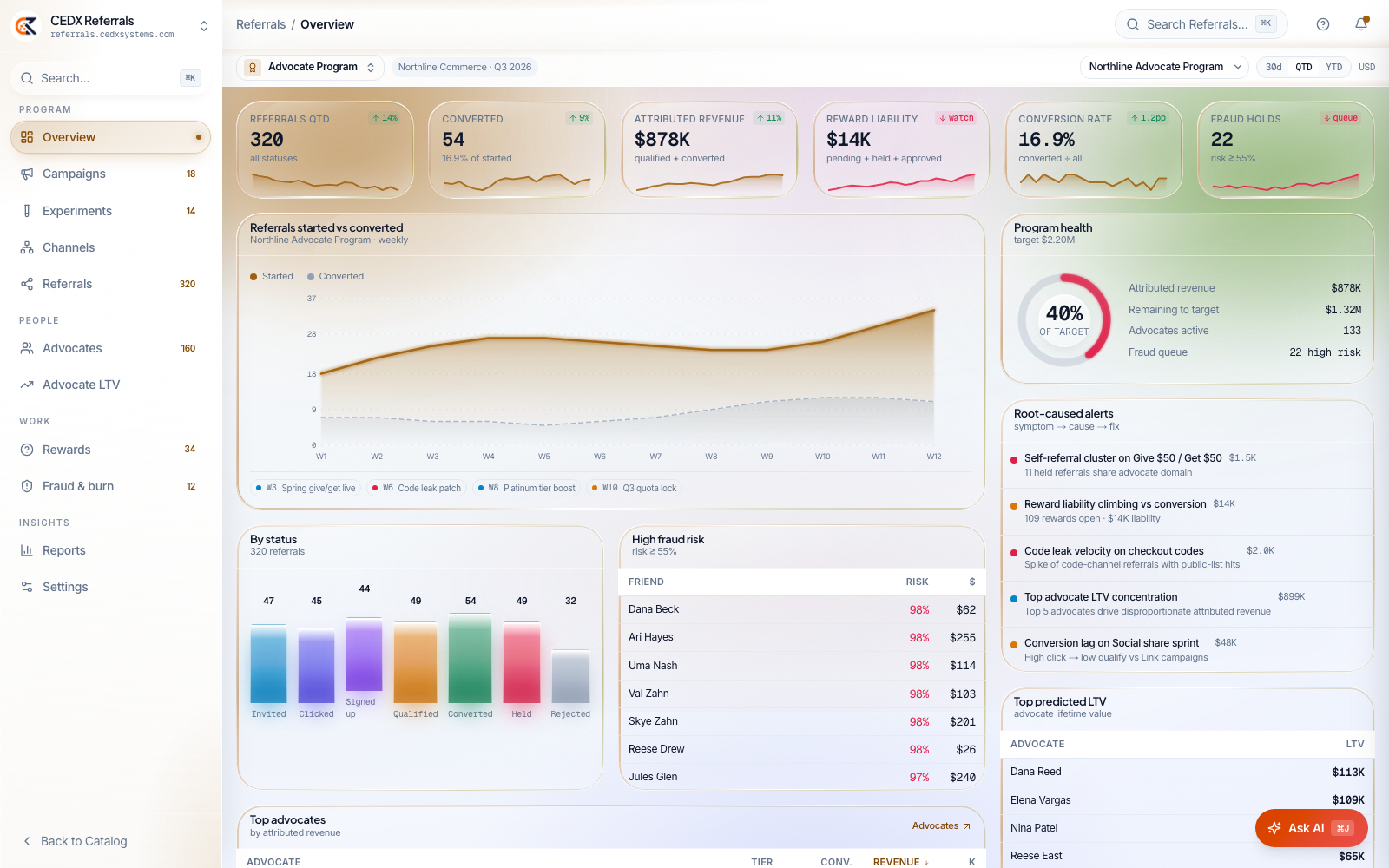The image size is (1389, 868).
Task: Click the W3 Spring give/get live marker
Action: click(x=306, y=488)
